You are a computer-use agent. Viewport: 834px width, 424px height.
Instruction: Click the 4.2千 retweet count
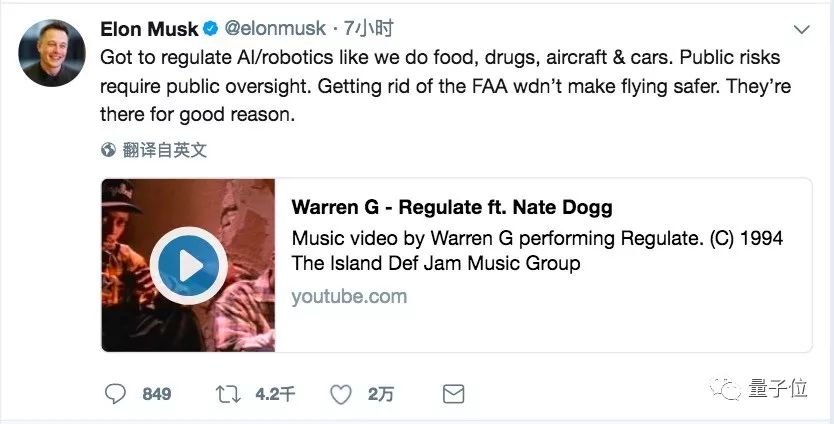tap(274, 394)
